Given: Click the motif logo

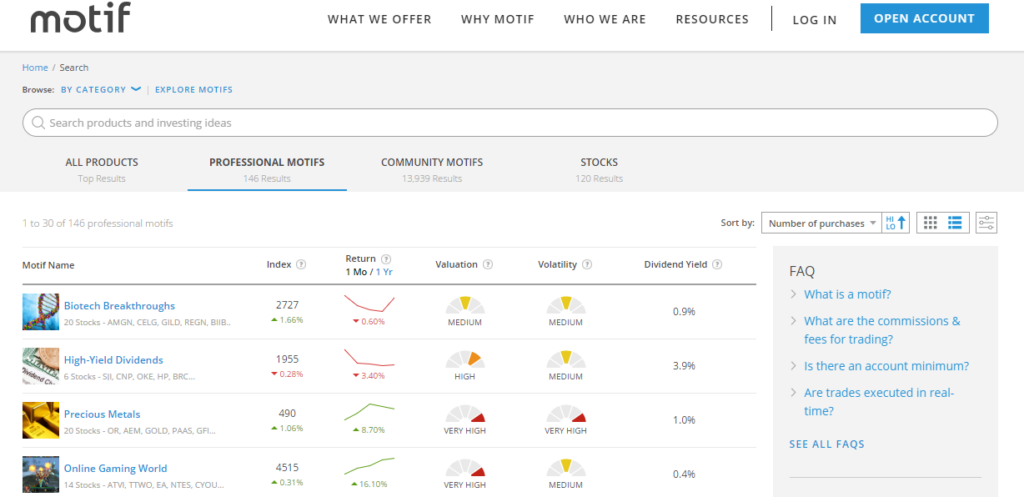Looking at the screenshot, I should 80,18.
